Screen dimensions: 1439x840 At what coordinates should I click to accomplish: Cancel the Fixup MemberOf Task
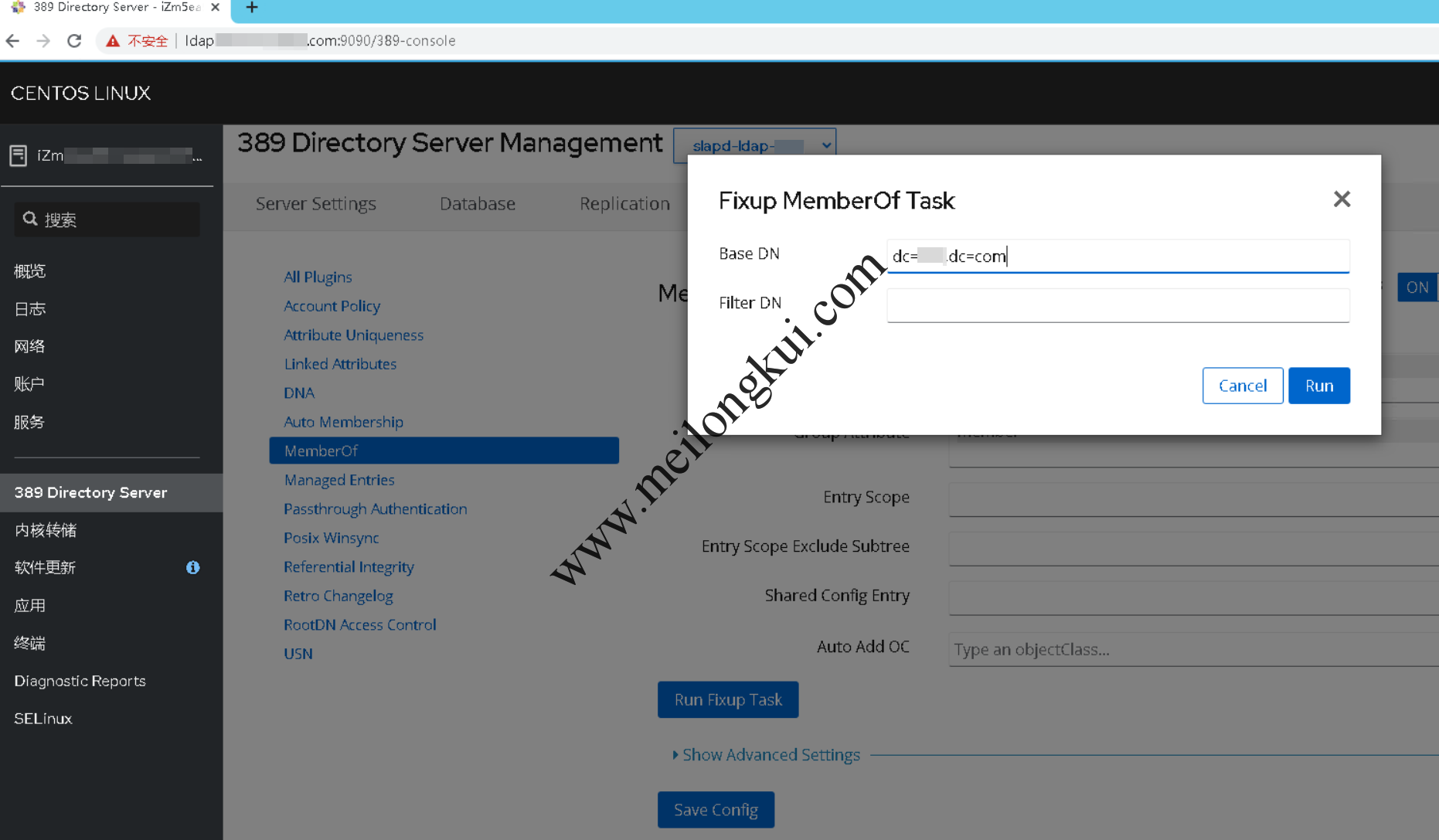[1242, 386]
